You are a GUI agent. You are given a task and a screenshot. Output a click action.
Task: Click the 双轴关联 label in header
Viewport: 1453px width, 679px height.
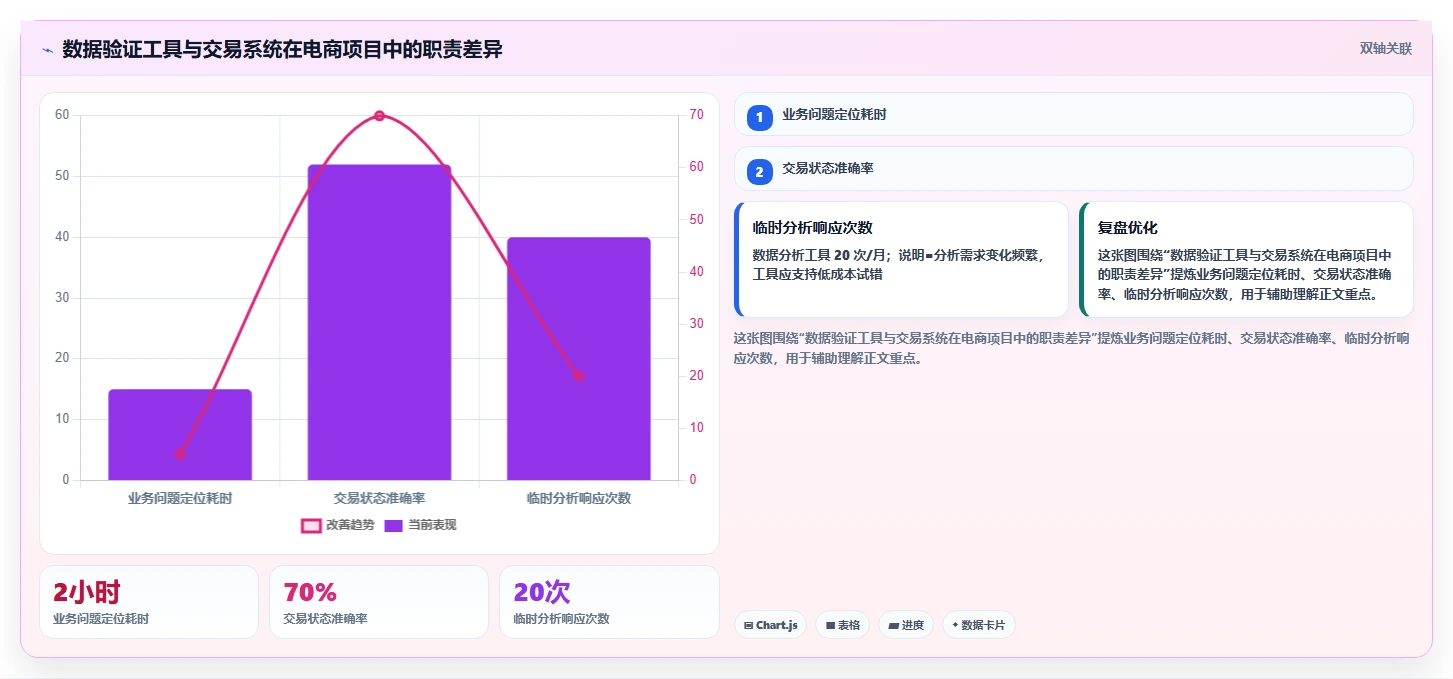(x=1385, y=48)
